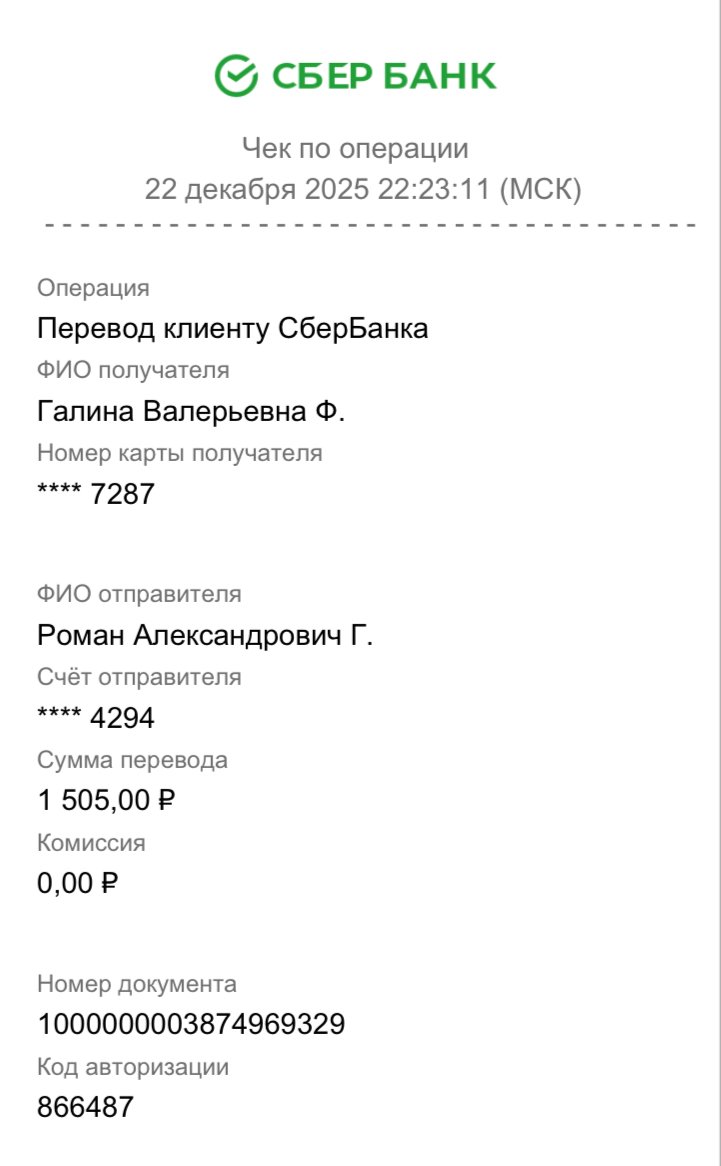Click the 'ФИО получателя' label

(x=133, y=370)
